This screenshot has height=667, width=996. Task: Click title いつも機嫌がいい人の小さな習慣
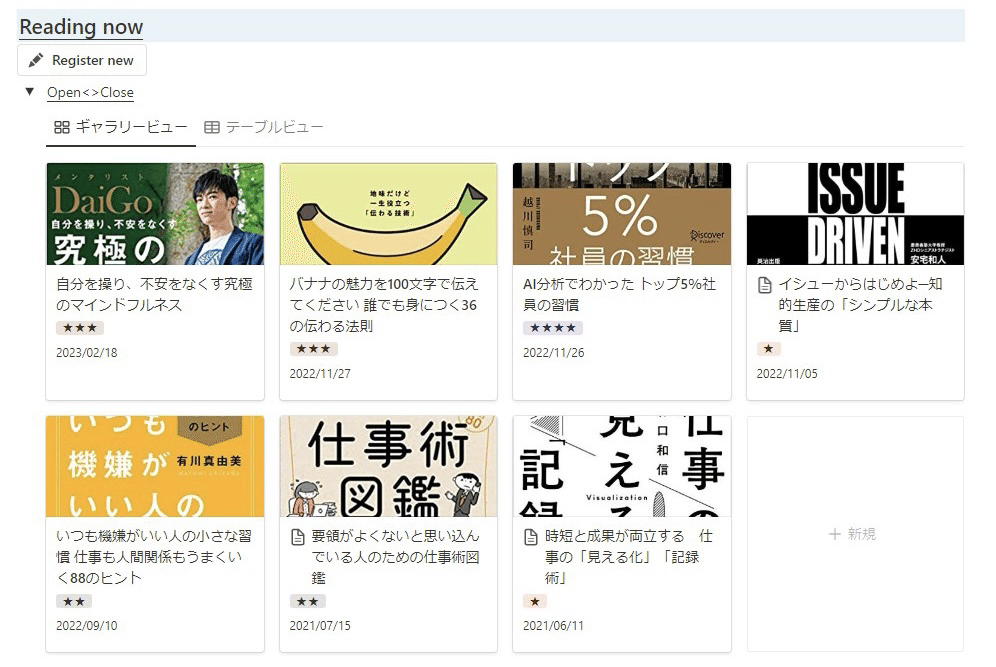point(153,557)
